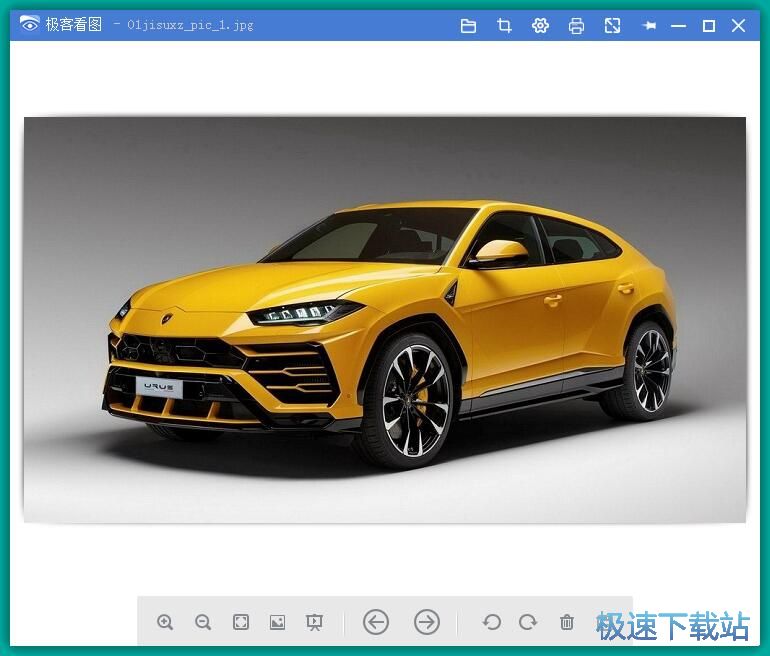Enter fullscreen view mode
770x656 pixels.
pyautogui.click(x=612, y=26)
